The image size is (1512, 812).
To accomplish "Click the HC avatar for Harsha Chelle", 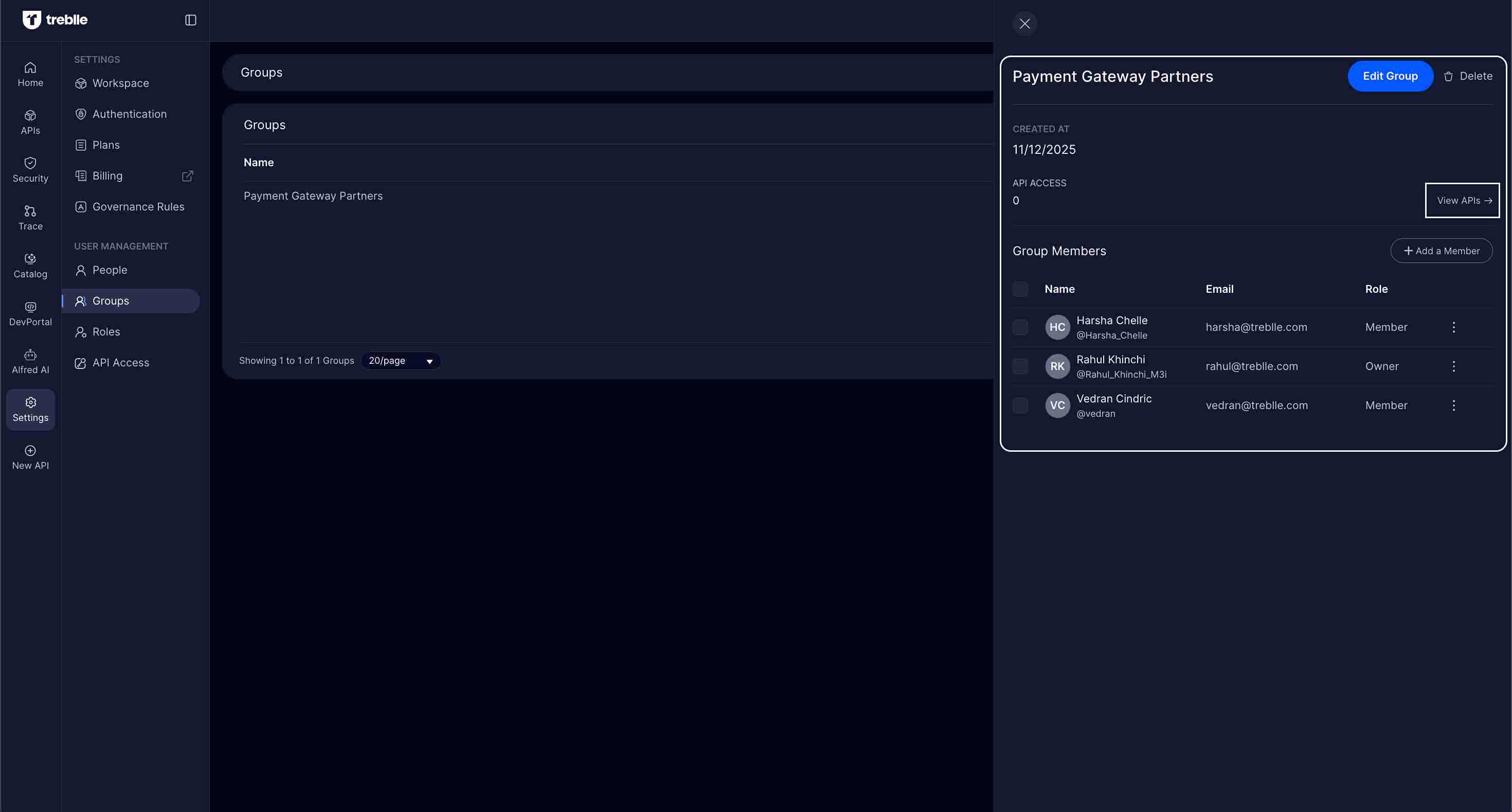I will (1057, 327).
